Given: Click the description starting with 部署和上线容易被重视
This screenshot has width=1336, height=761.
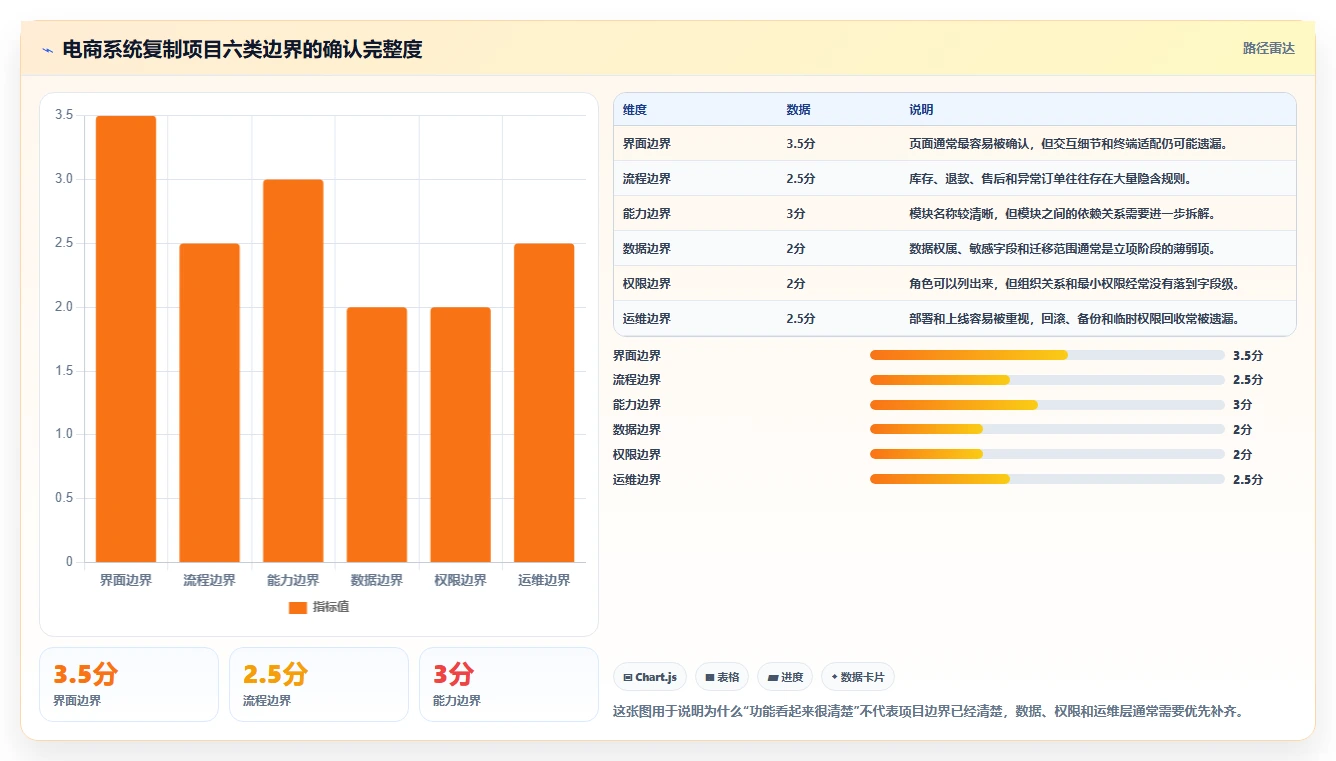Looking at the screenshot, I should (x=1075, y=319).
